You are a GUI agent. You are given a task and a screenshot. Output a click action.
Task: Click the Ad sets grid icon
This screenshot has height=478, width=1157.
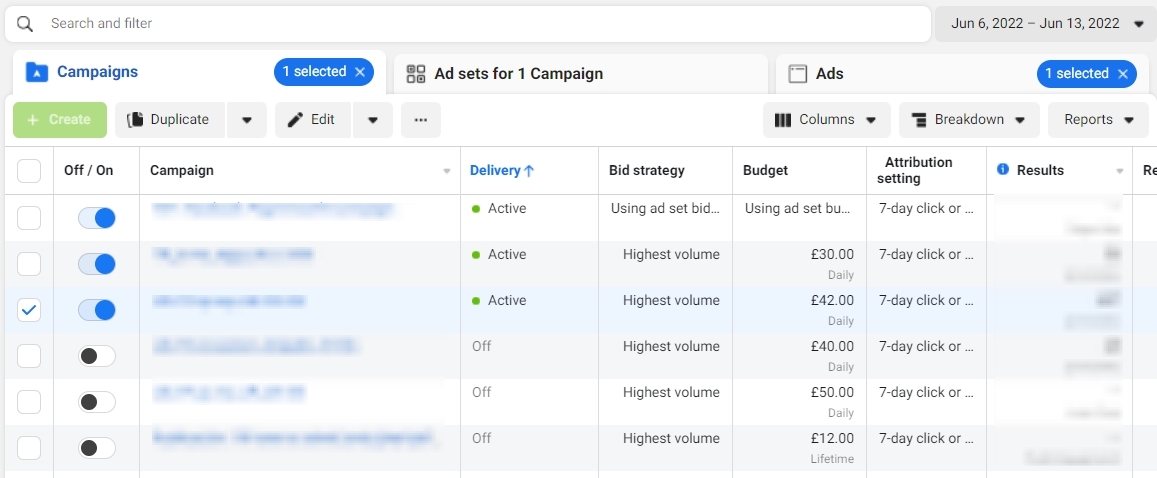(416, 74)
